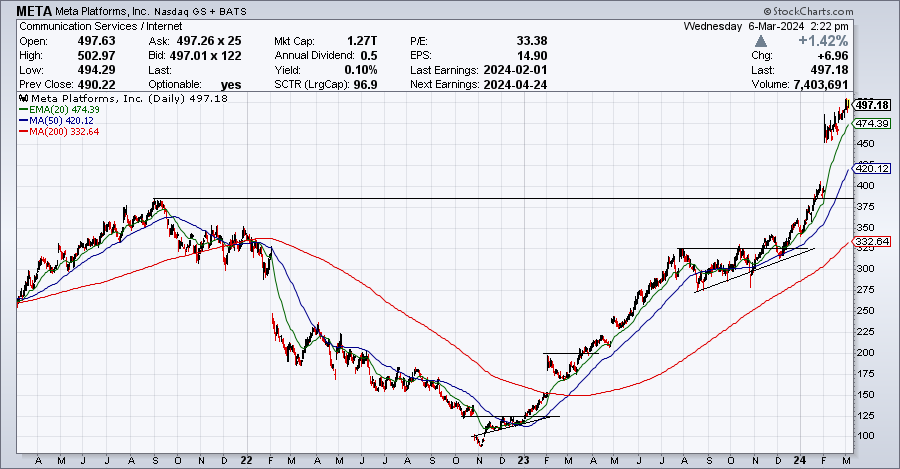This screenshot has width=900, height=469.
Task: Click the 23 year marker on time axis
Action: [x=523, y=460]
